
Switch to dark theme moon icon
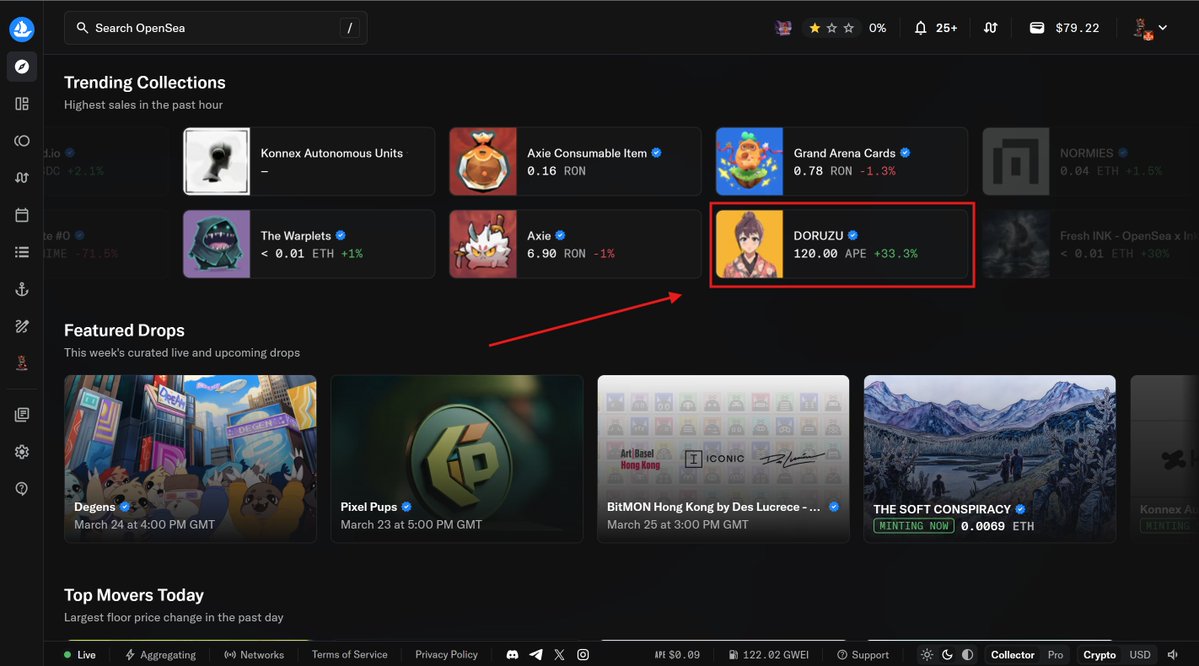click(947, 655)
